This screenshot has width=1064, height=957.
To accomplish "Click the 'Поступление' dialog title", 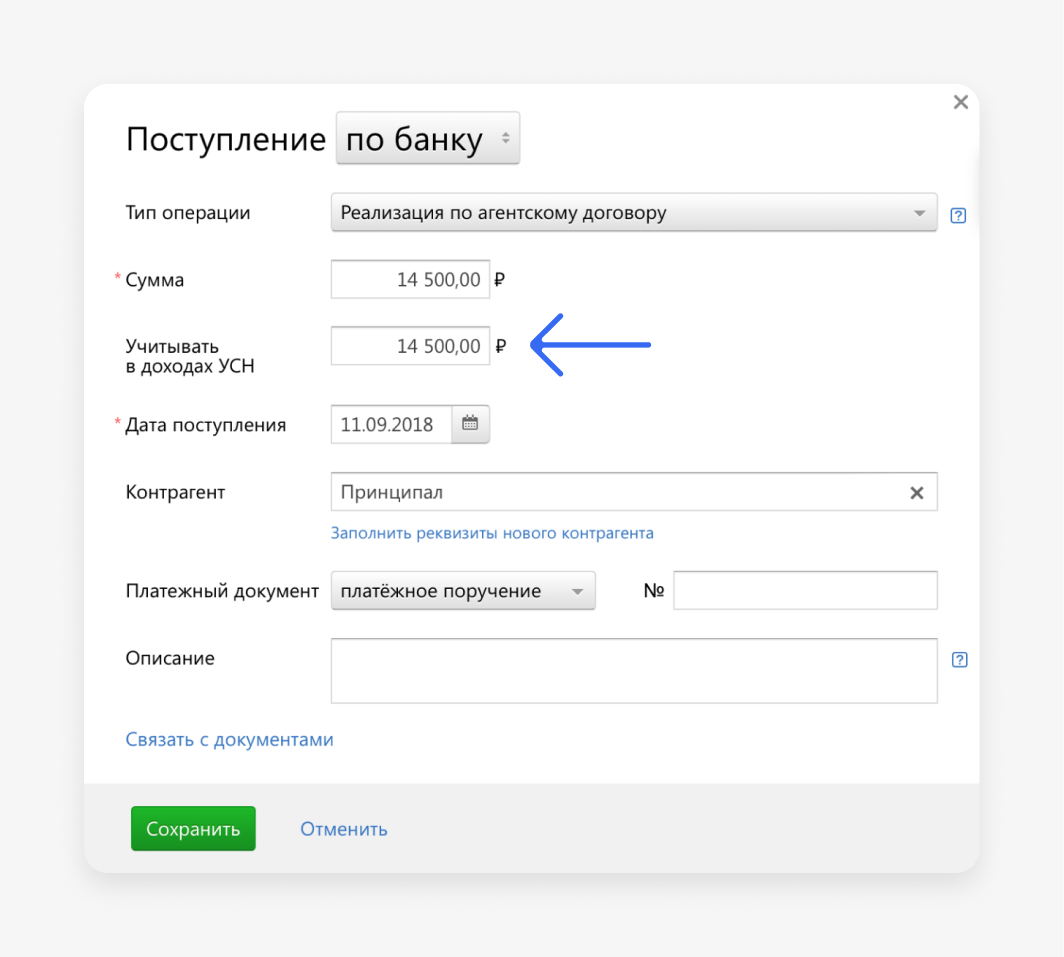I will pos(226,139).
